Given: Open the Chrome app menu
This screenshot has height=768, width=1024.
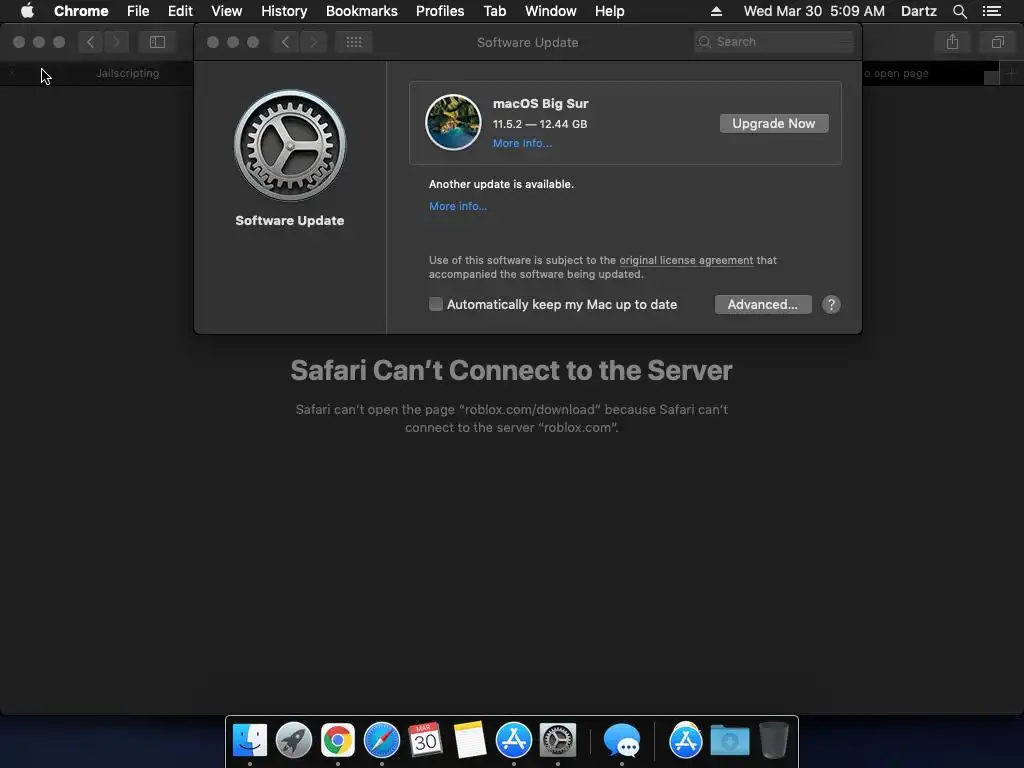Looking at the screenshot, I should (81, 11).
